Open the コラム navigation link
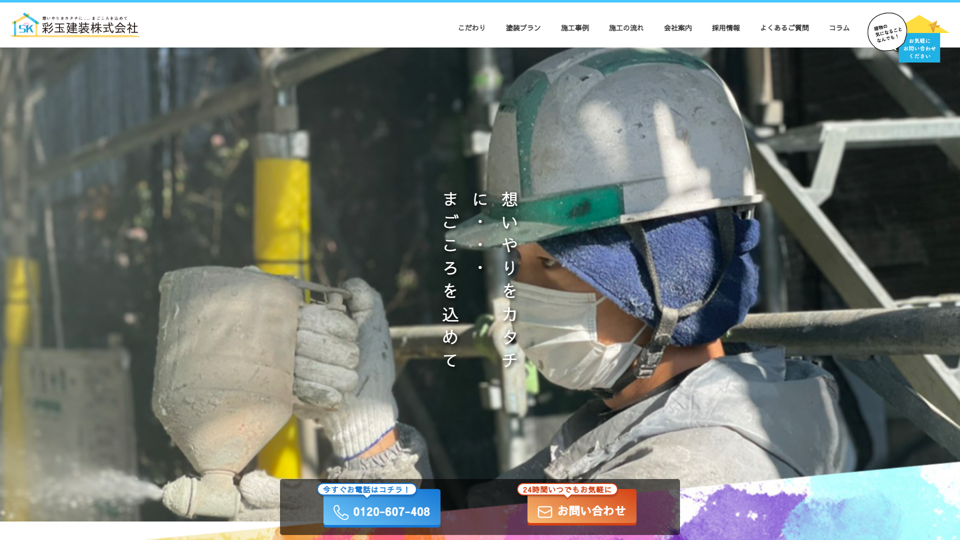This screenshot has height=540, width=960. [839, 28]
